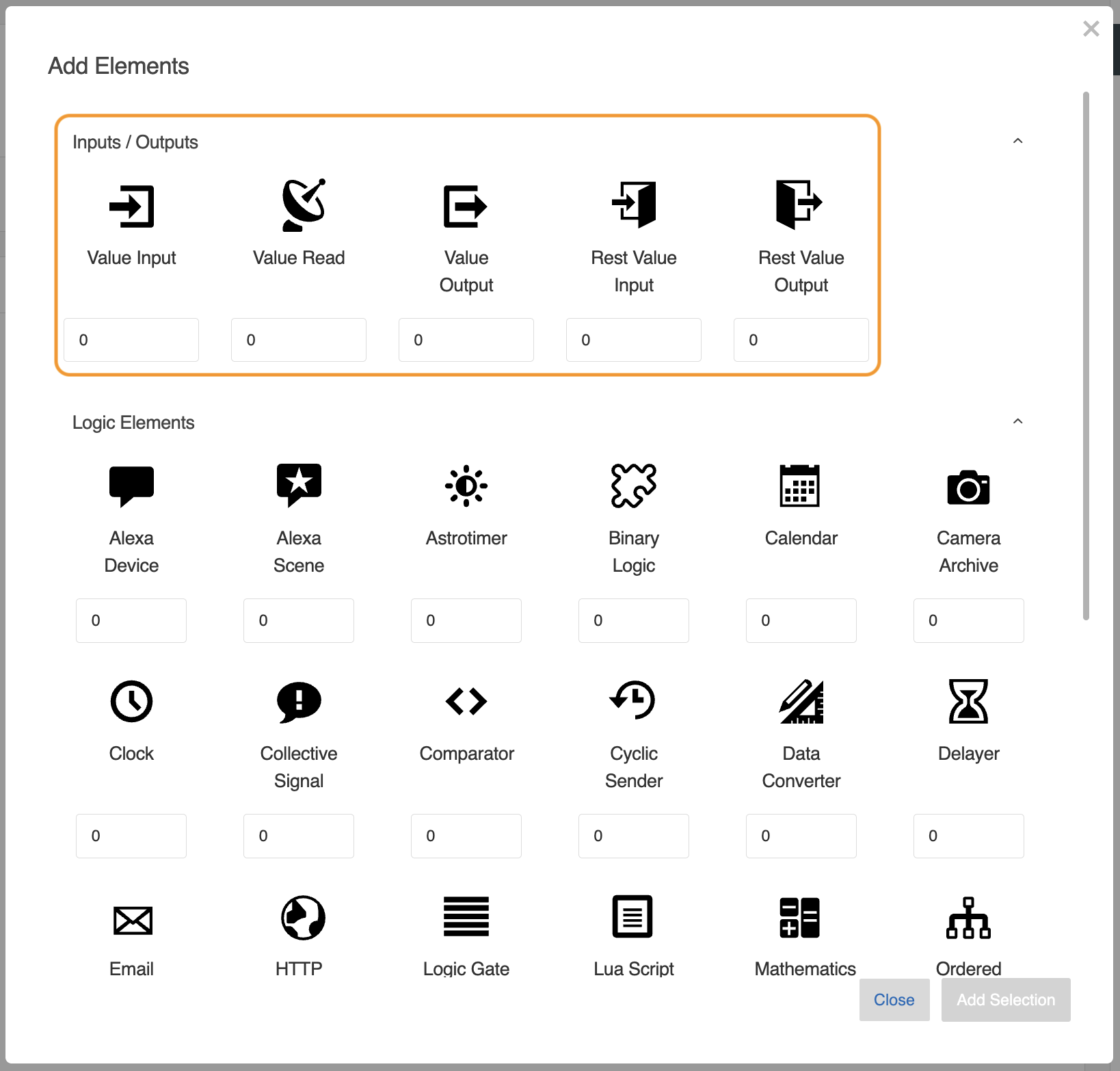Collapse the Logic Elements section chevron

[x=1017, y=421]
